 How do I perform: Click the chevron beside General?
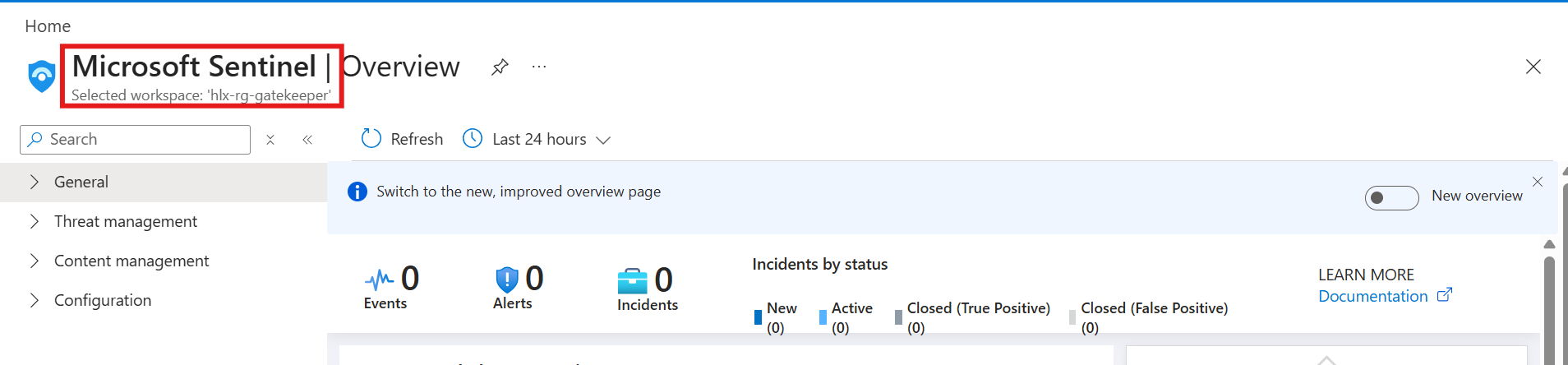(34, 182)
